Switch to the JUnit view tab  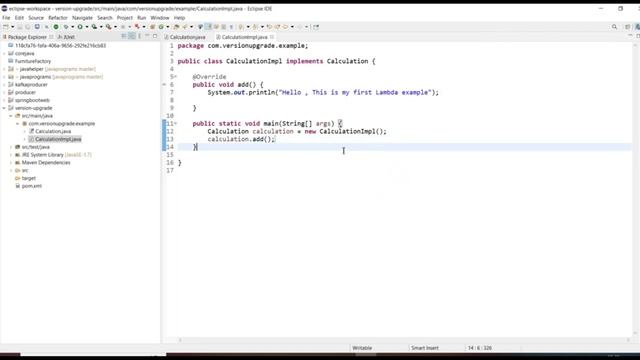pos(67,37)
